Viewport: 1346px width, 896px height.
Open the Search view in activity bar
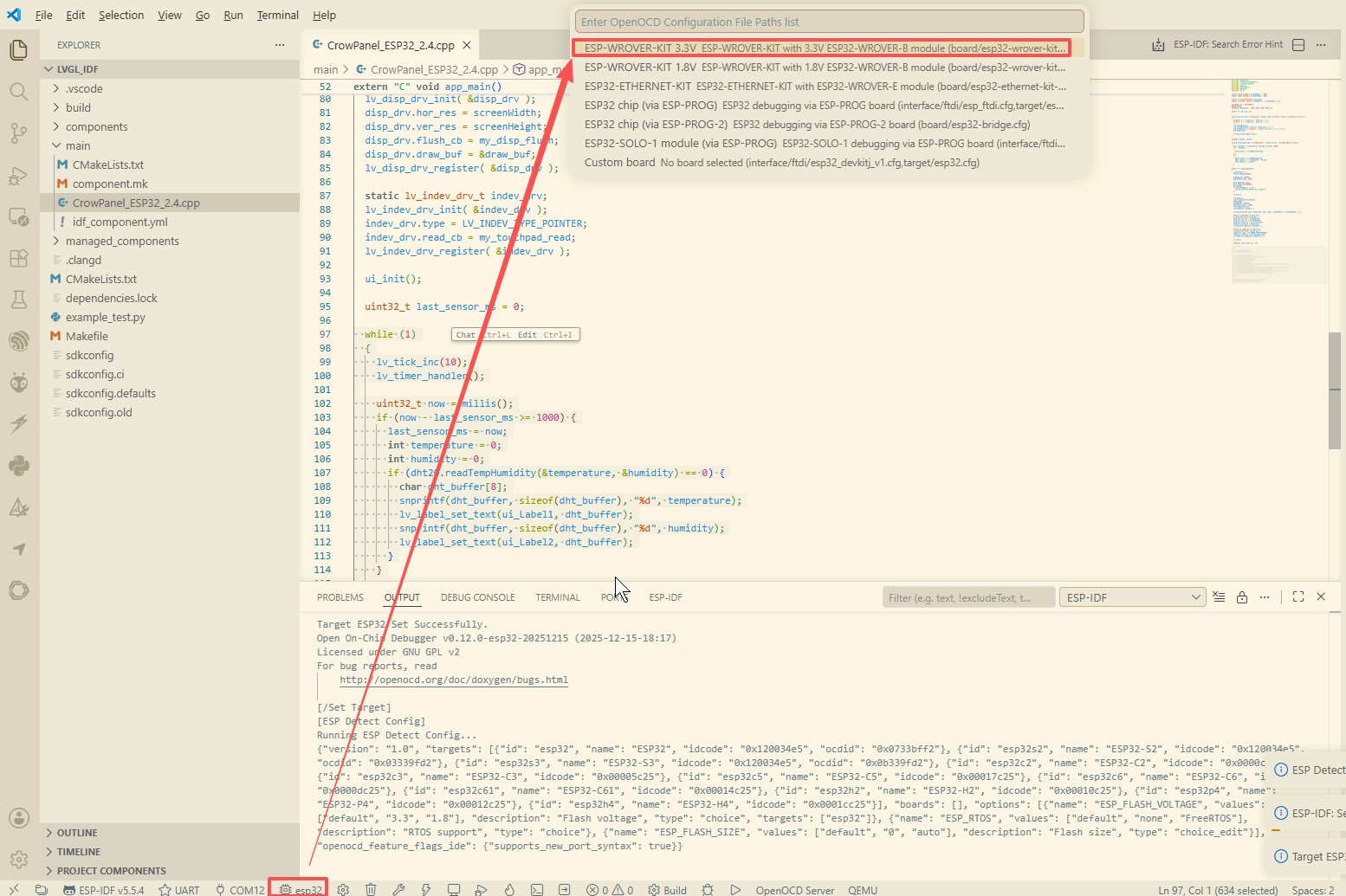pos(18,91)
